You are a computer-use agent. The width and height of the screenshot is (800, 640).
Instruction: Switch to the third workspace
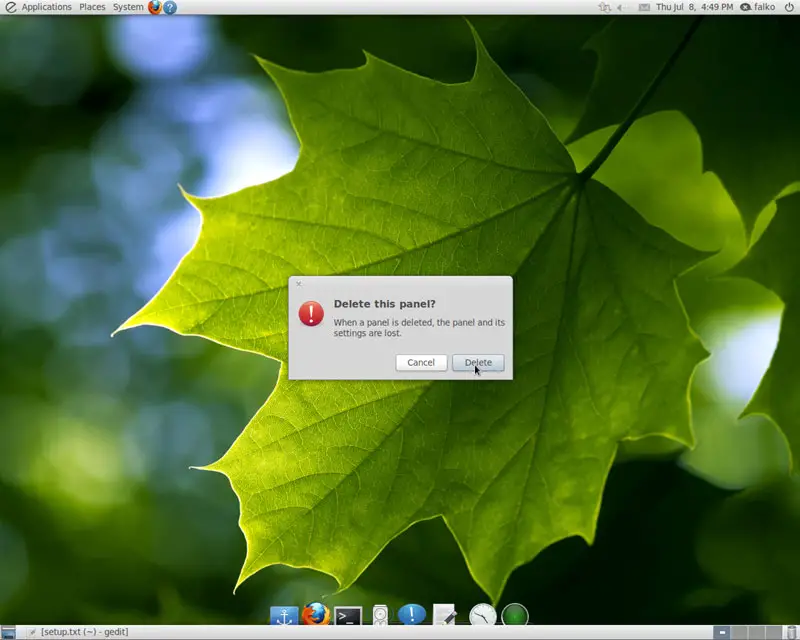tap(757, 632)
